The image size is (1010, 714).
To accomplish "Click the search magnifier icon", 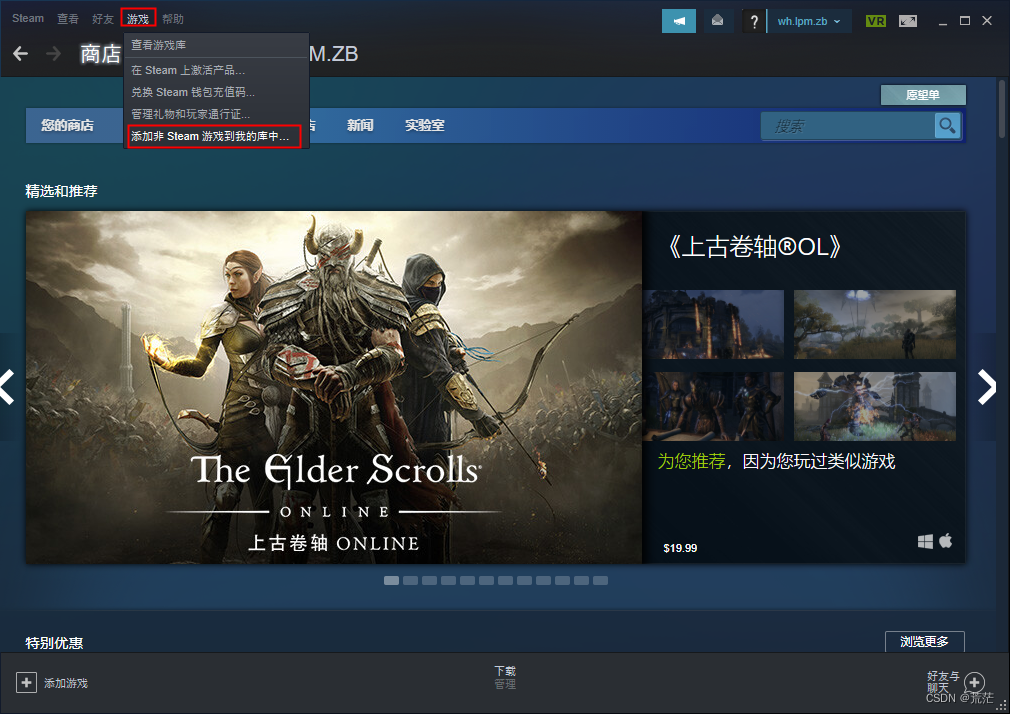I will [x=947, y=126].
